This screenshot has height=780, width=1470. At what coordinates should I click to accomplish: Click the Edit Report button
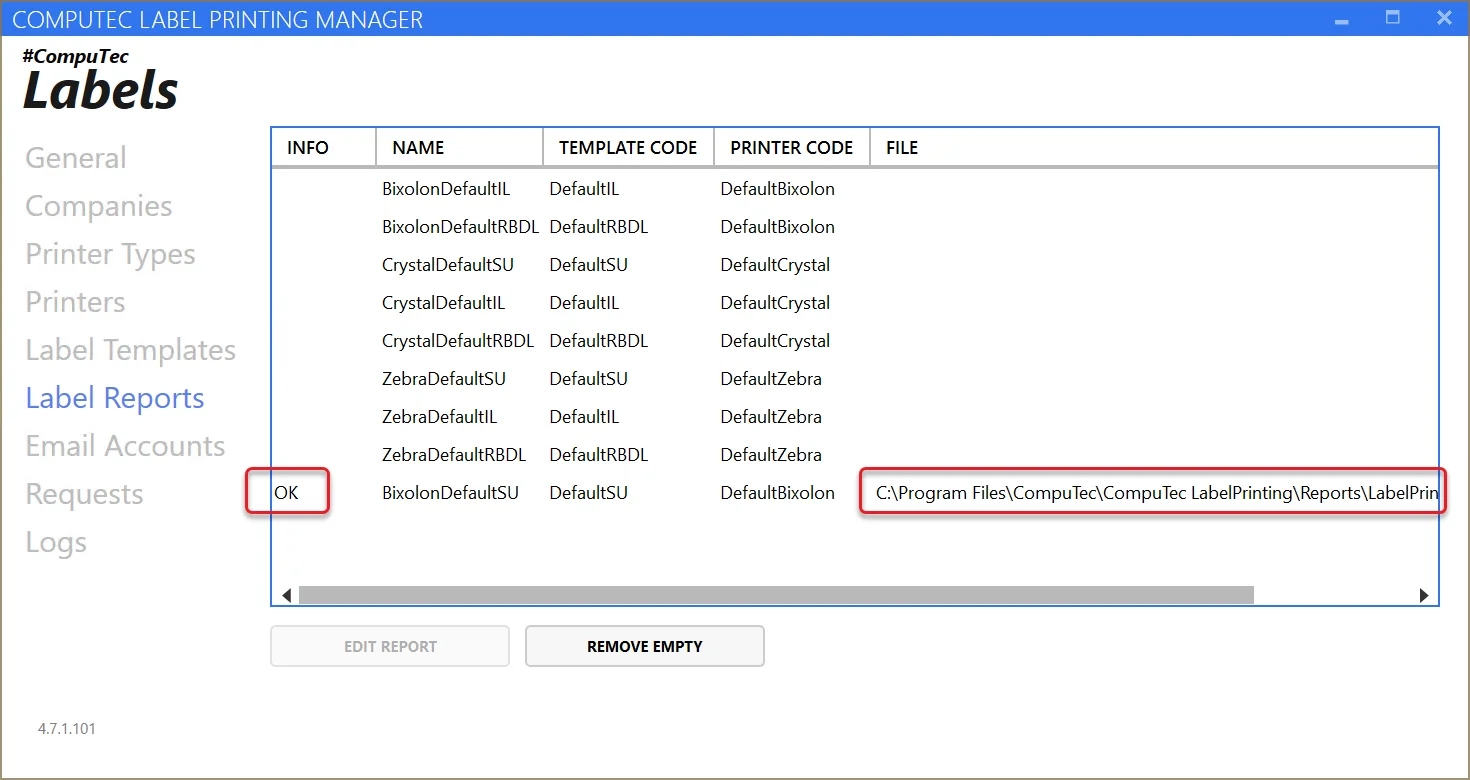tap(390, 647)
